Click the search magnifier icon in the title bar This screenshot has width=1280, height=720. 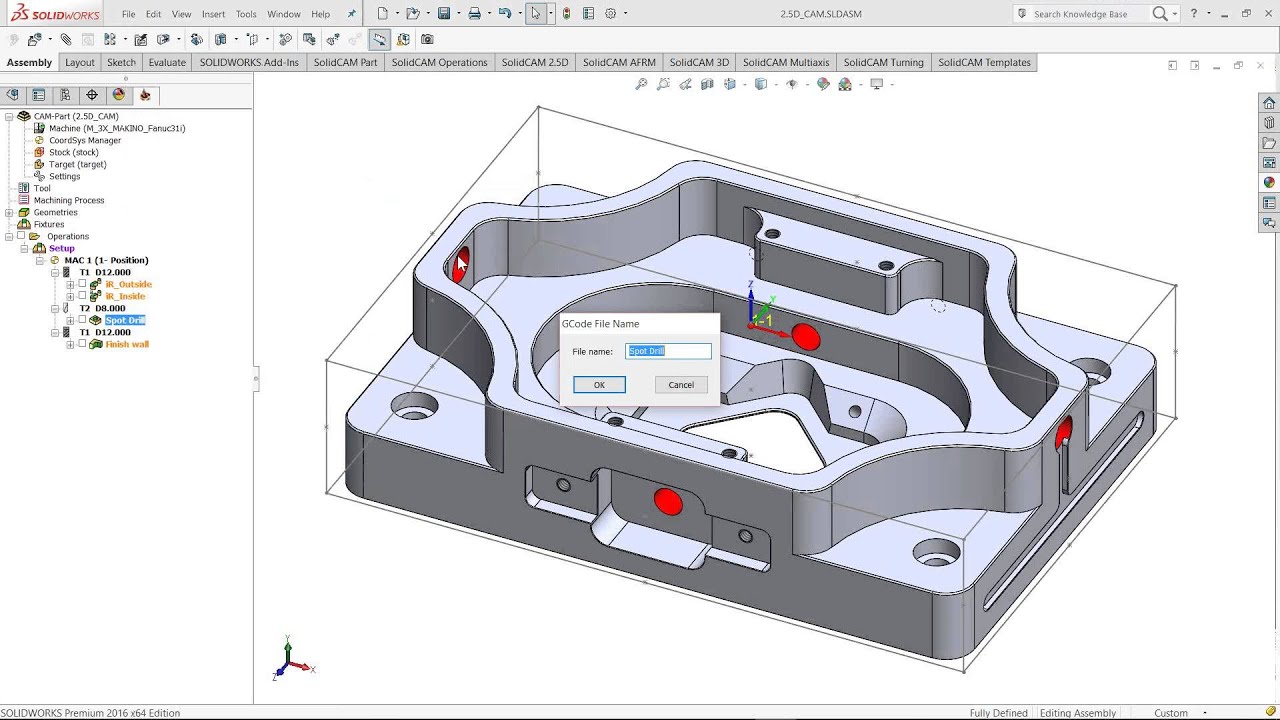point(1160,14)
